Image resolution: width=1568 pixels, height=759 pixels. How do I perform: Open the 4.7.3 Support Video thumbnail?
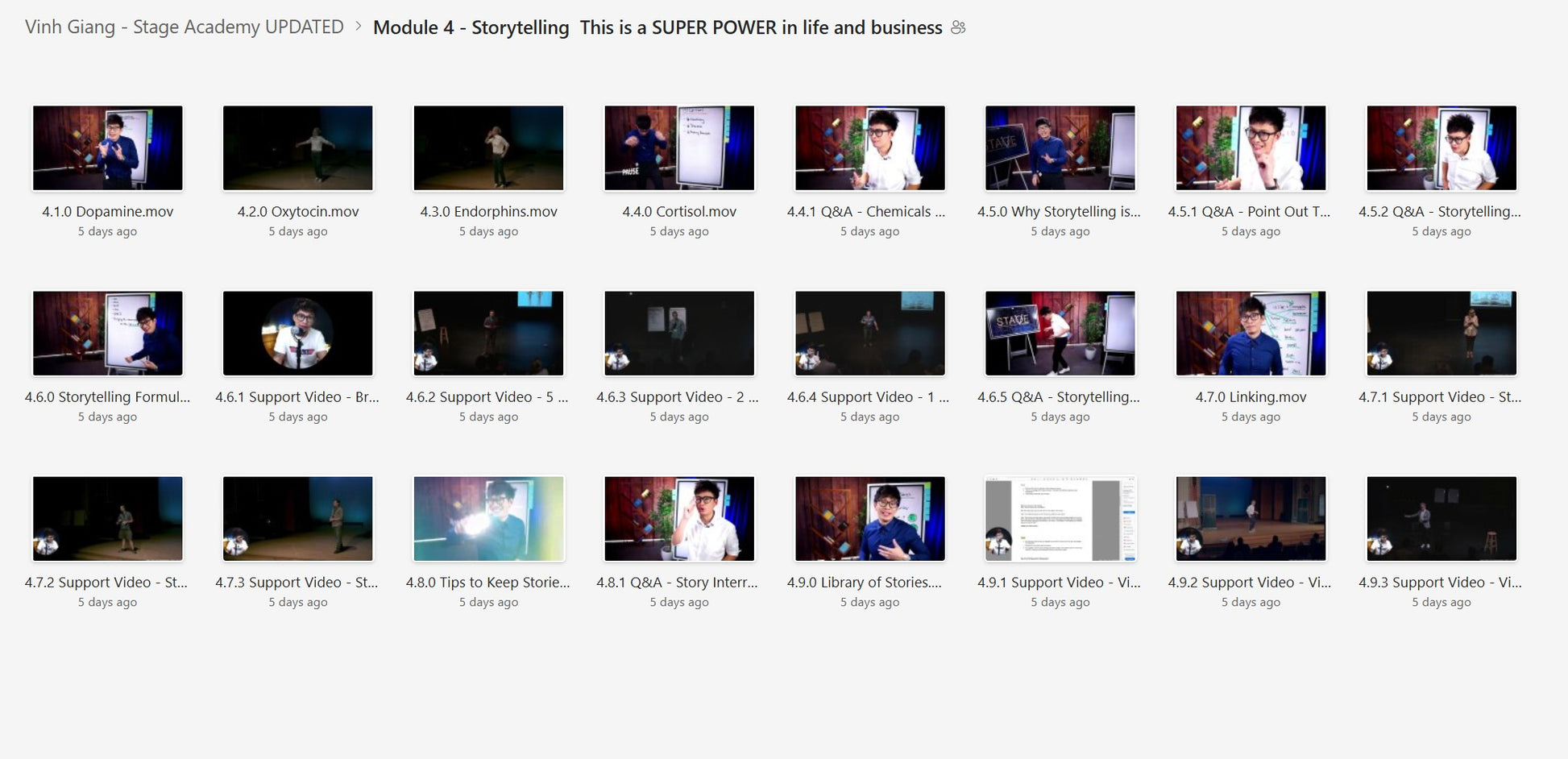[298, 519]
